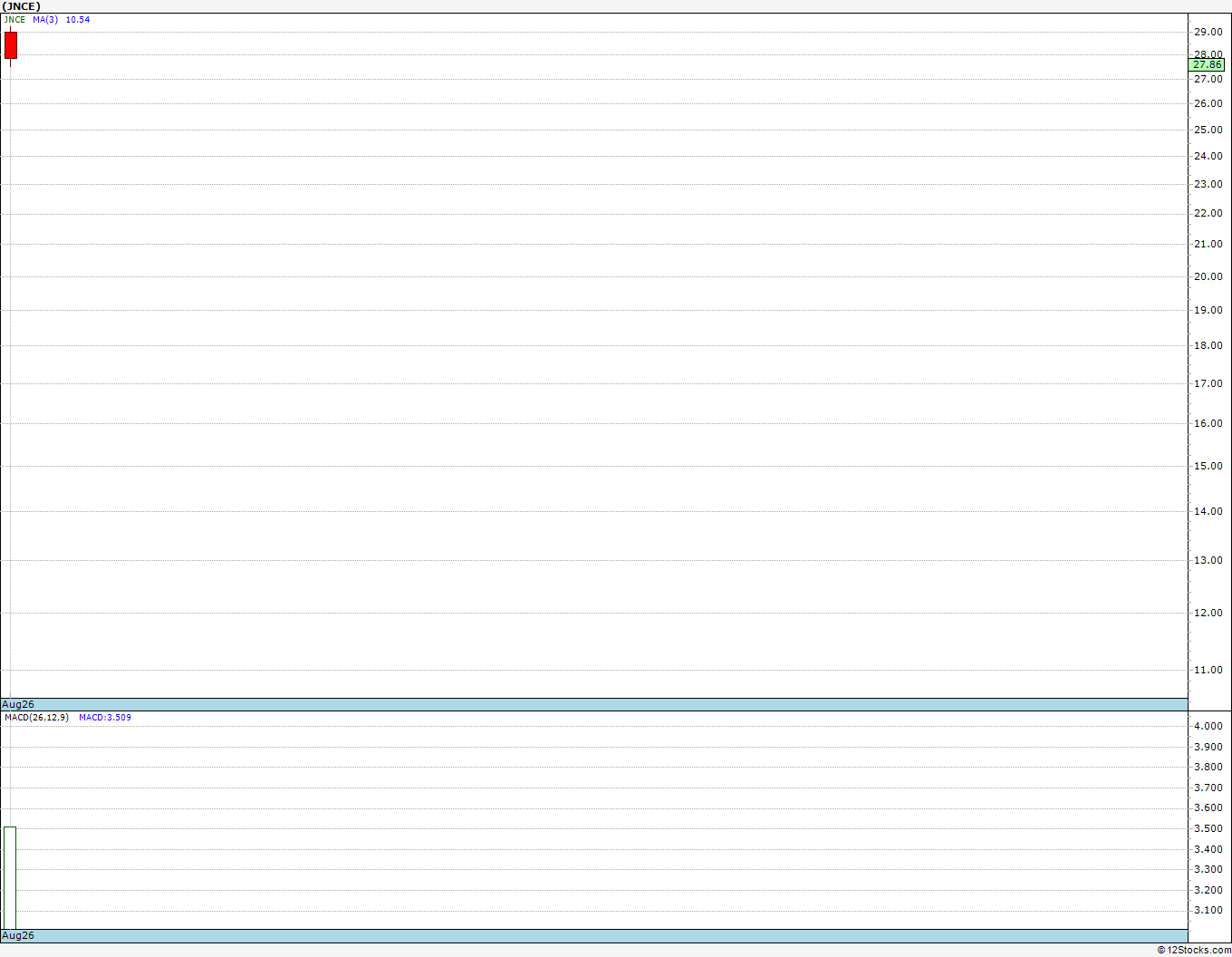Click the MACD:3.509 value label
Screen dimensions: 1232x957
tap(105, 717)
